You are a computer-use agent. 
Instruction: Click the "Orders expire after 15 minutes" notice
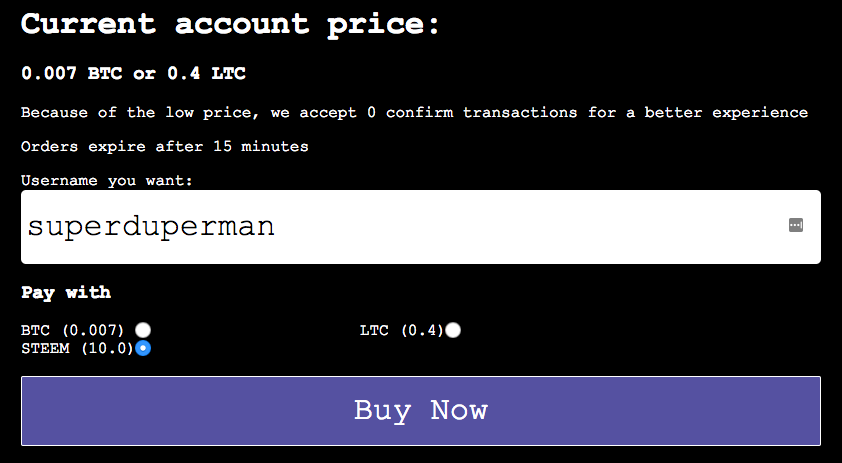pyautogui.click(x=164, y=147)
